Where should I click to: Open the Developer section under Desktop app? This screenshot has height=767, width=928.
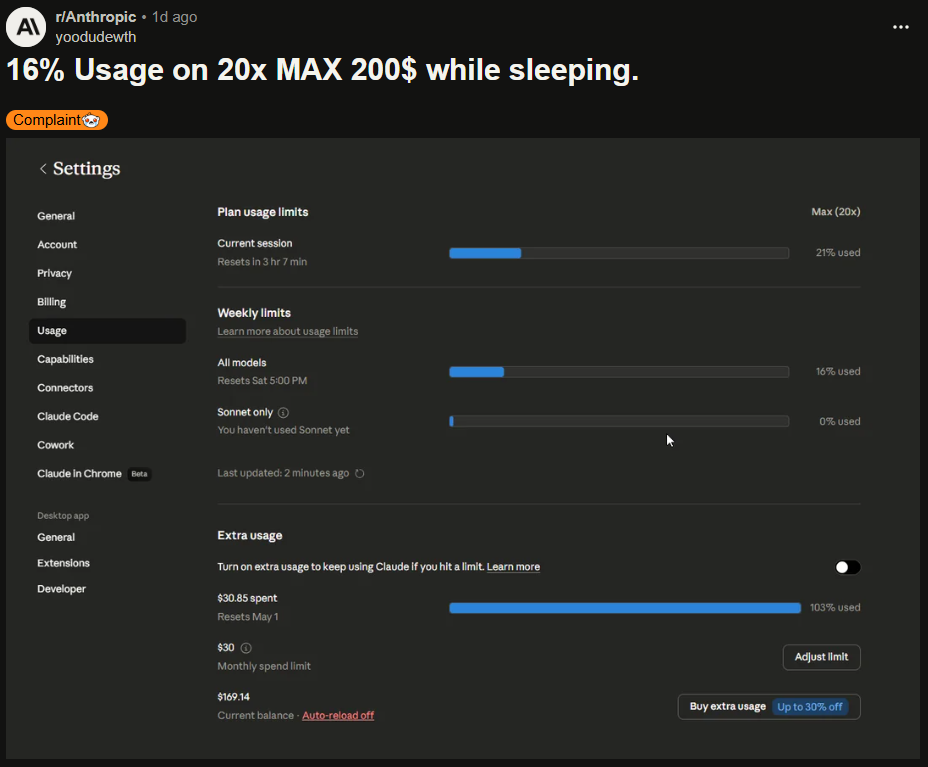tap(62, 589)
